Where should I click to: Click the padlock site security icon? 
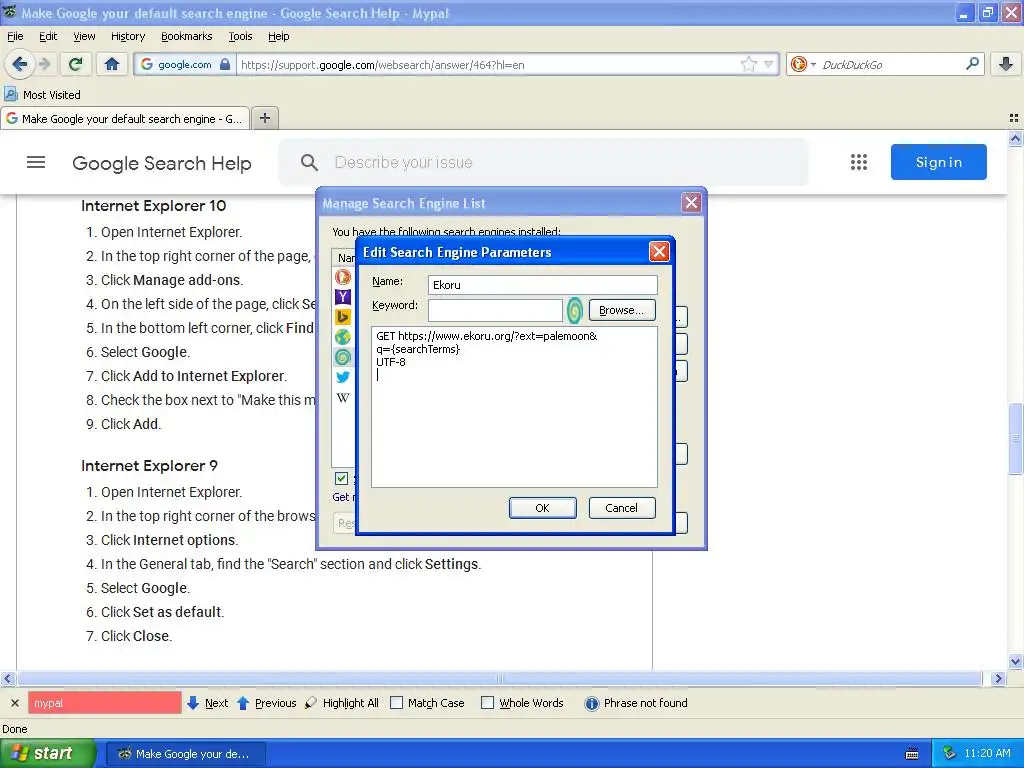pyautogui.click(x=225, y=64)
